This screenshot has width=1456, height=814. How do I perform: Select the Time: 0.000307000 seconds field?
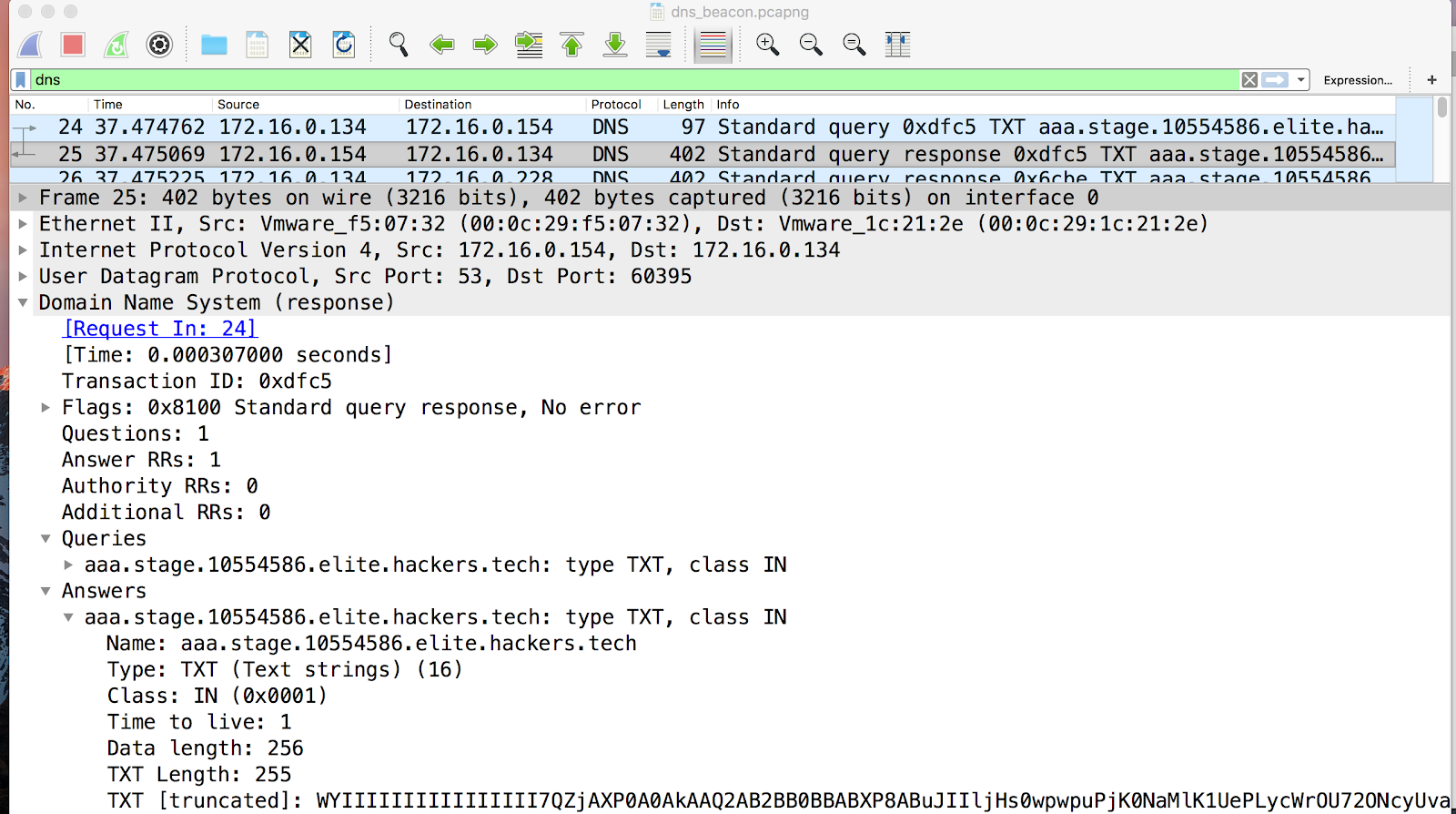pos(227,355)
